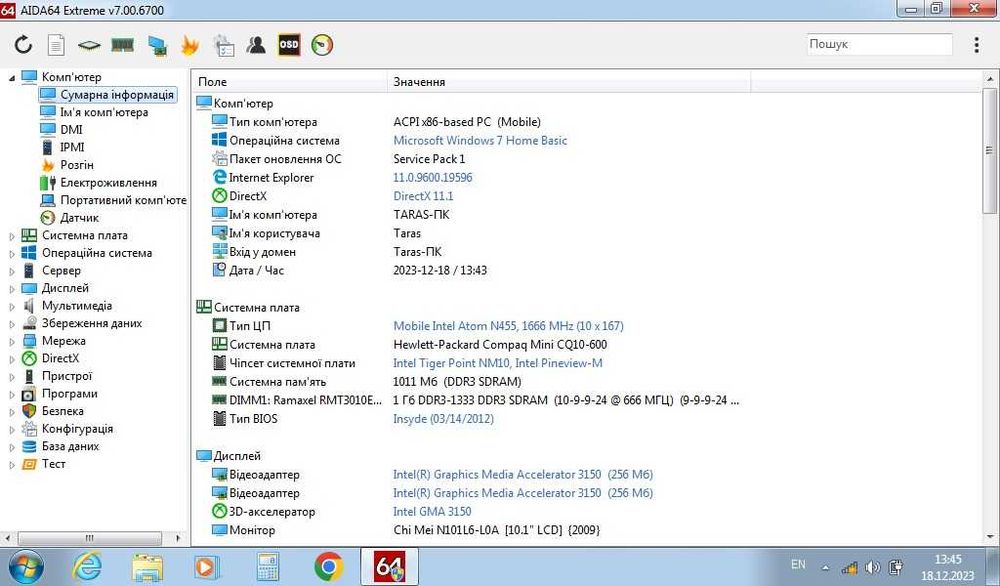Image resolution: width=1000 pixels, height=586 pixels.
Task: Collapse the Комп'ютер tree node
Action: [x=11, y=78]
